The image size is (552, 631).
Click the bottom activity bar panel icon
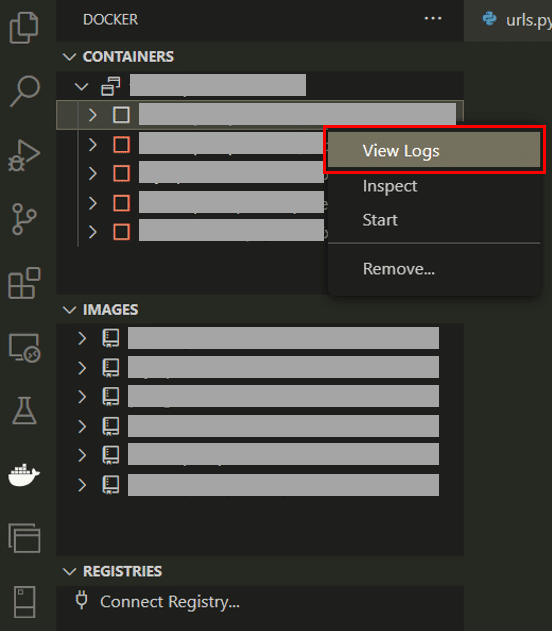pyautogui.click(x=25, y=602)
